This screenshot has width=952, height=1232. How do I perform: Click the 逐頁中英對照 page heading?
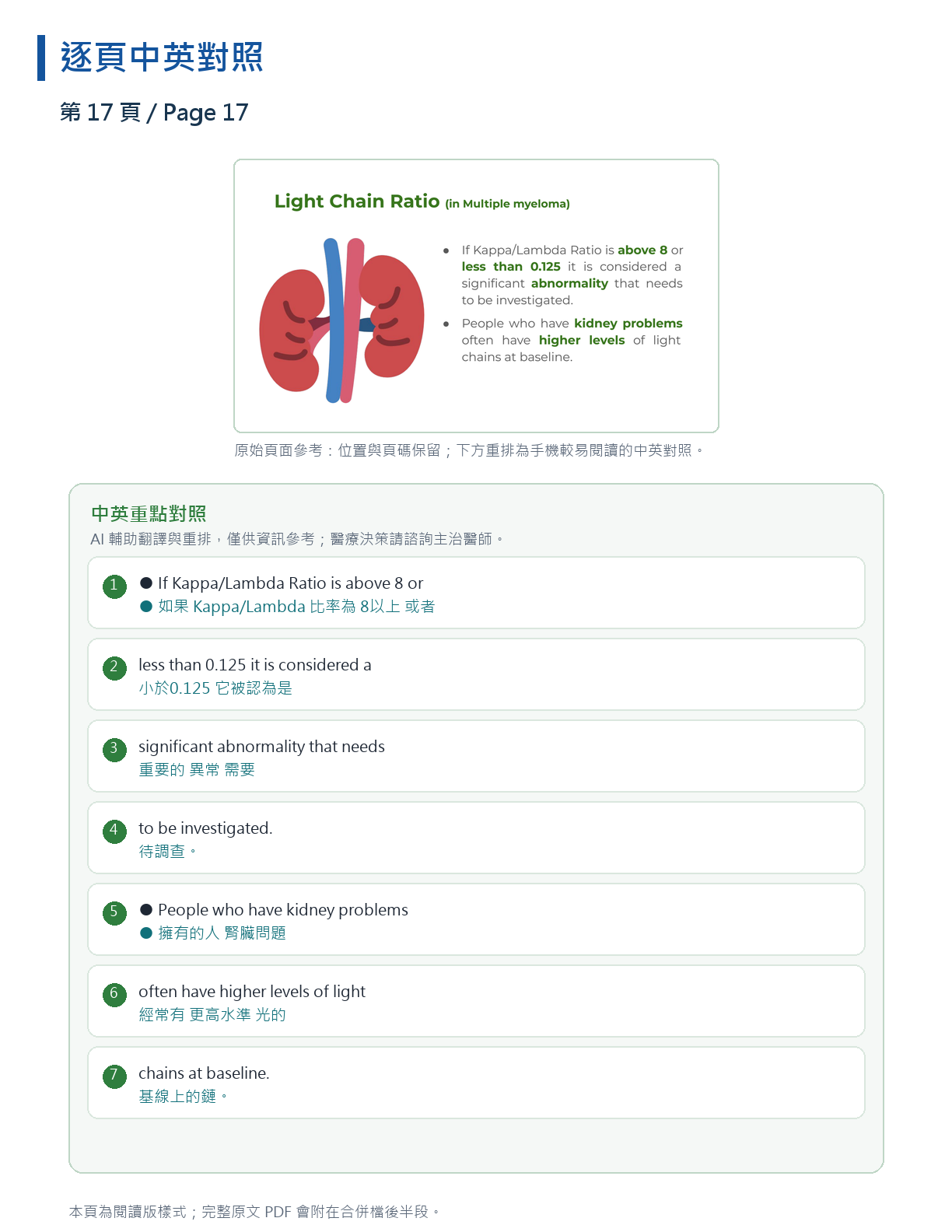162,57
